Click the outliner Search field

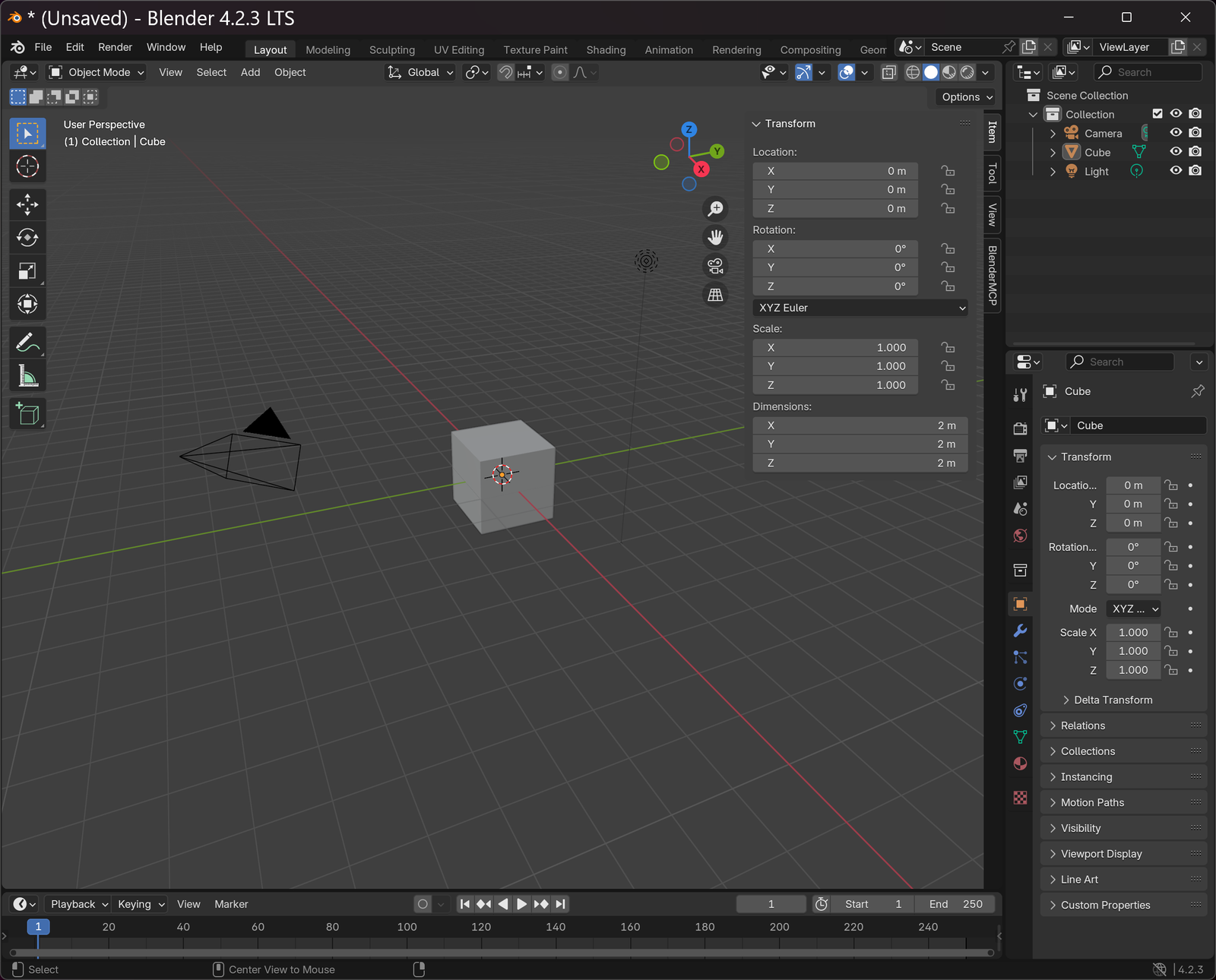click(x=1148, y=72)
